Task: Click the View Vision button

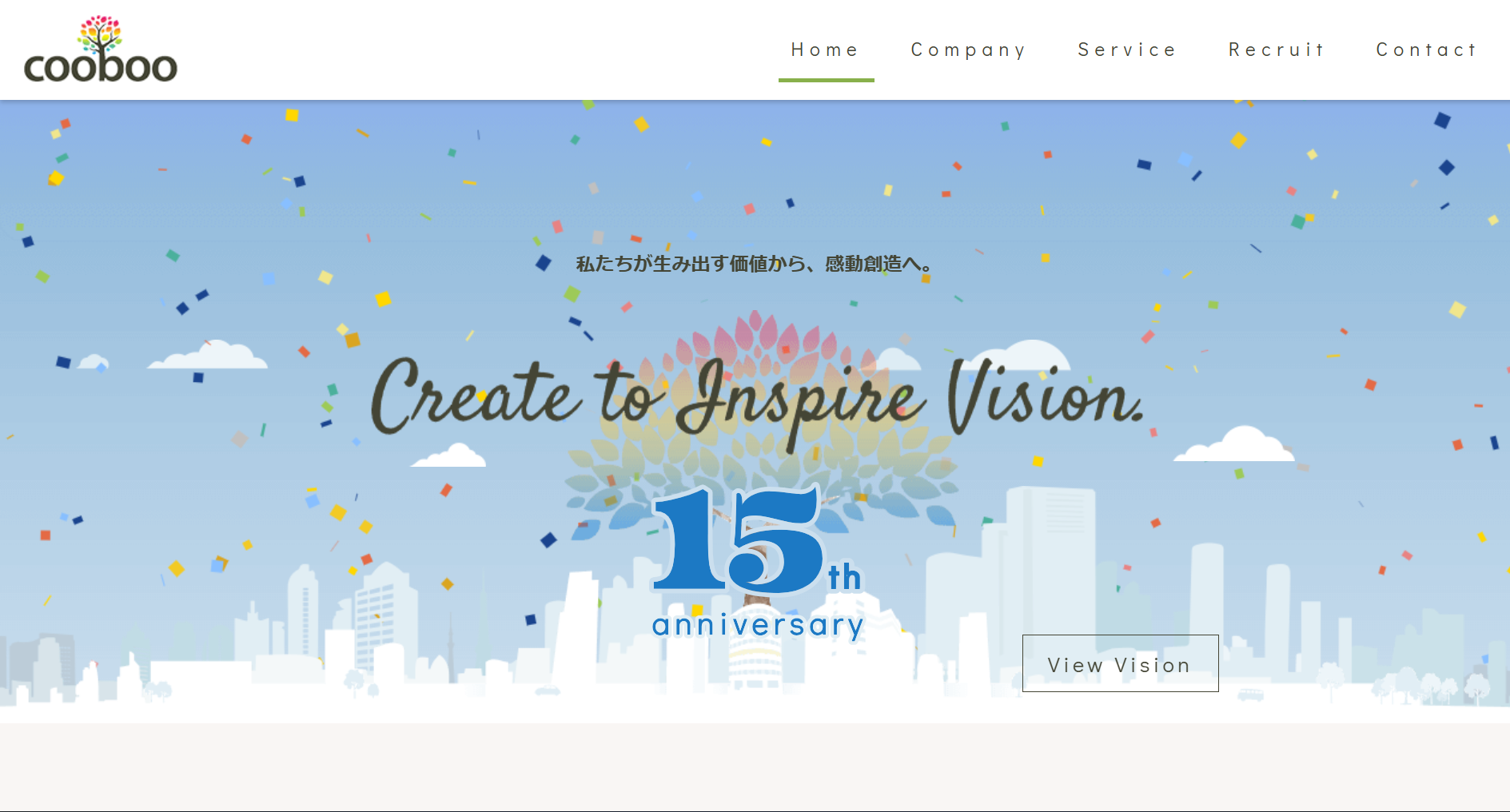Action: tap(1120, 663)
